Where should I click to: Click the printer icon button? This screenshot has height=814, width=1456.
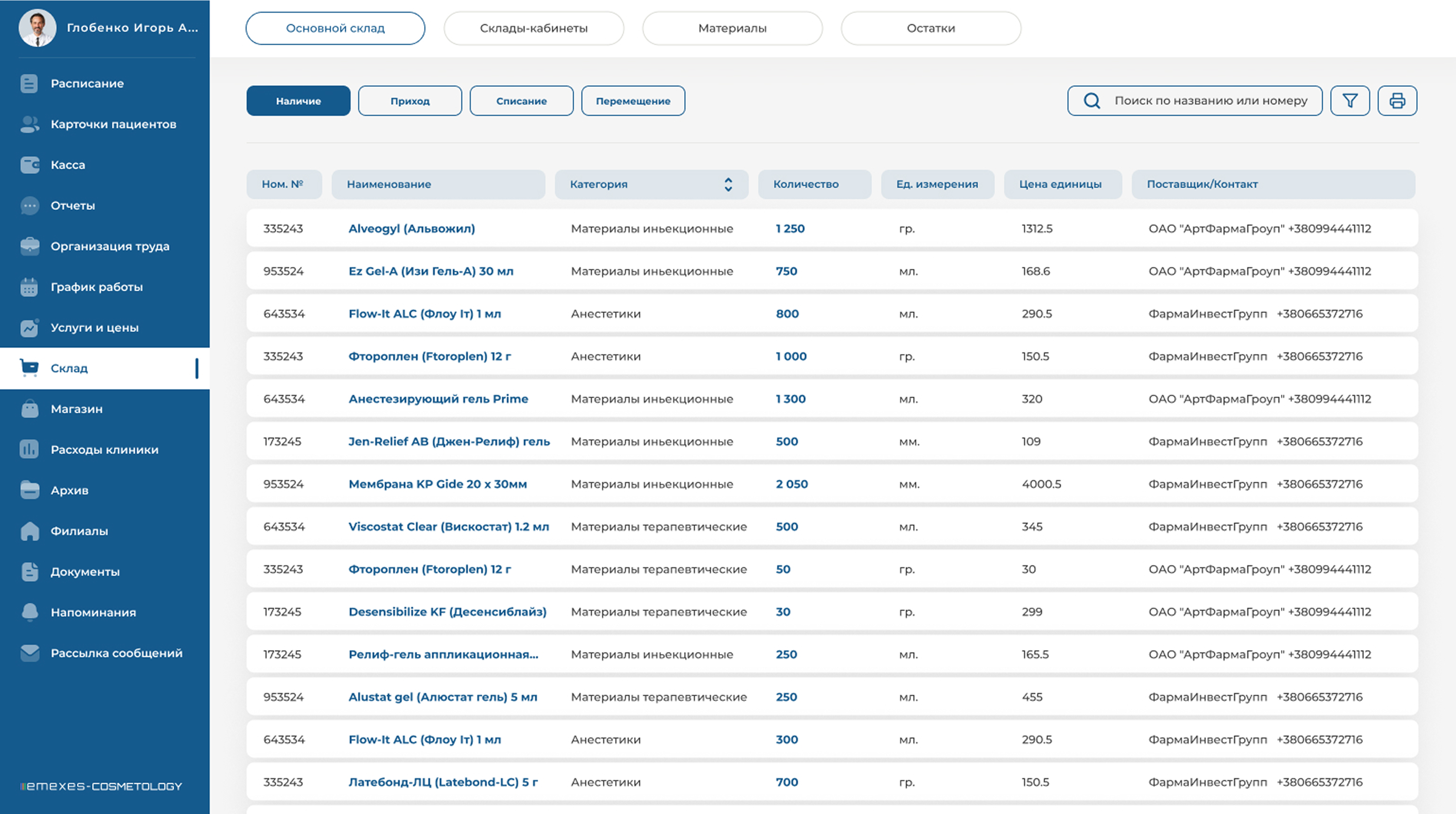click(1397, 101)
